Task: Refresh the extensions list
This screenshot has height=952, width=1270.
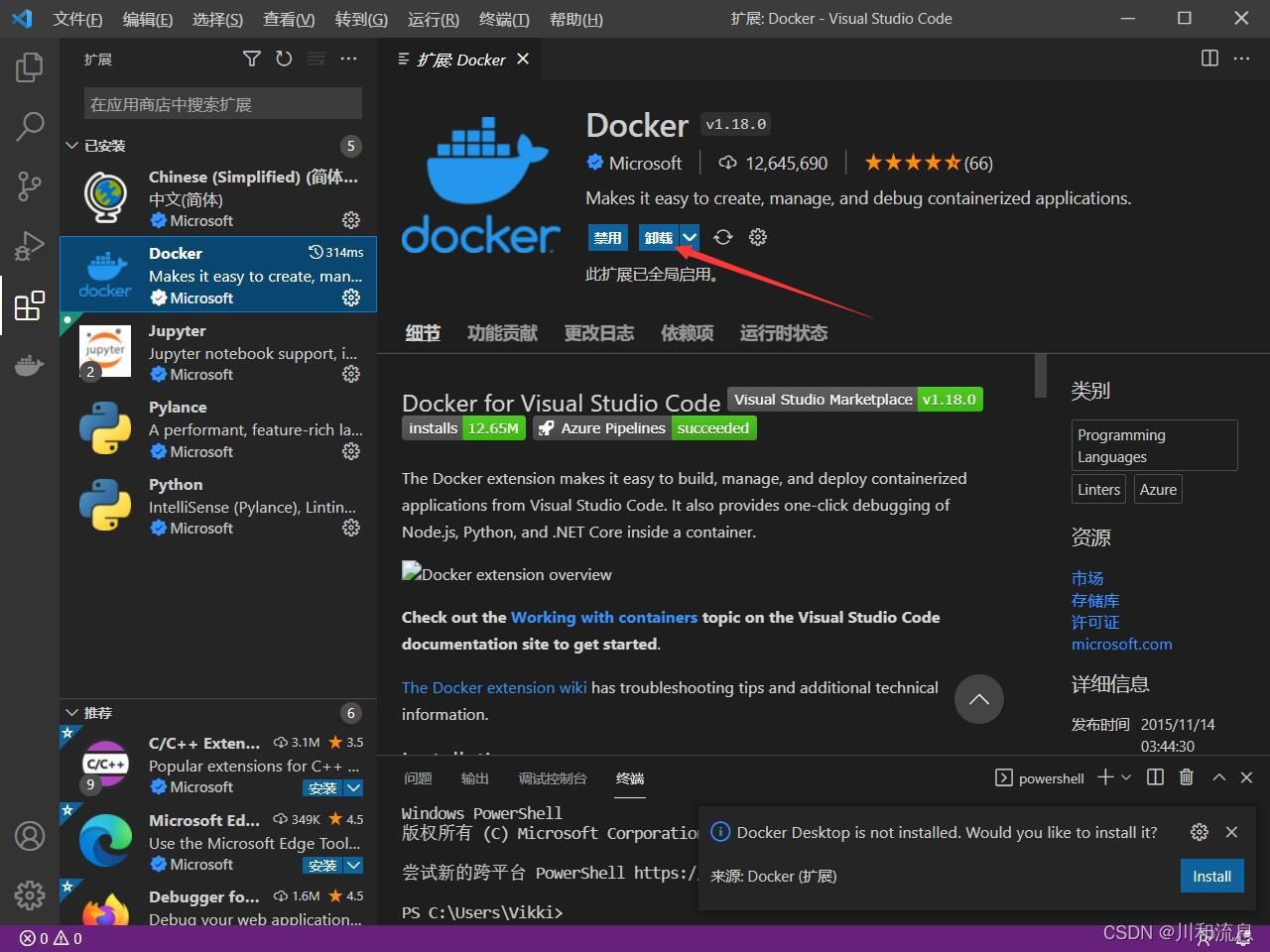Action: point(284,59)
